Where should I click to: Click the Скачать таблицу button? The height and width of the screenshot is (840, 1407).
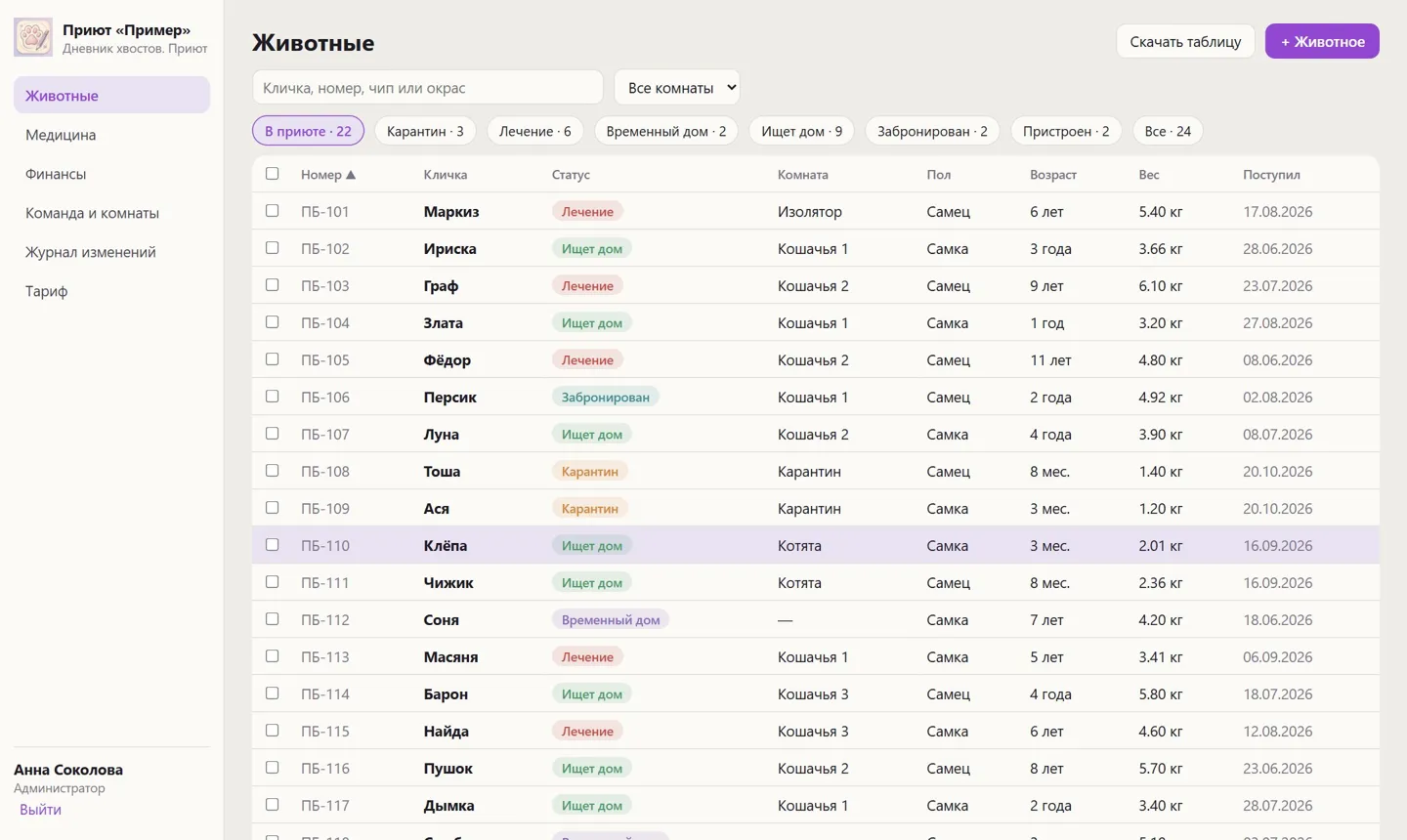(1185, 41)
